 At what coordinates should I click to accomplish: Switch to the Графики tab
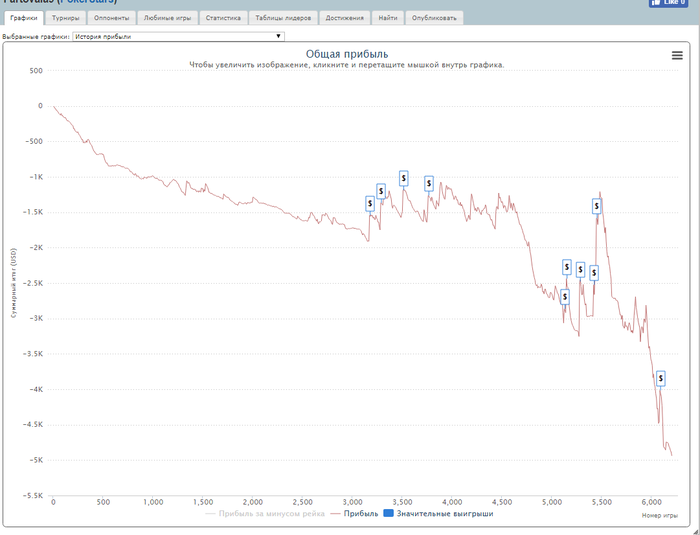[x=24, y=18]
